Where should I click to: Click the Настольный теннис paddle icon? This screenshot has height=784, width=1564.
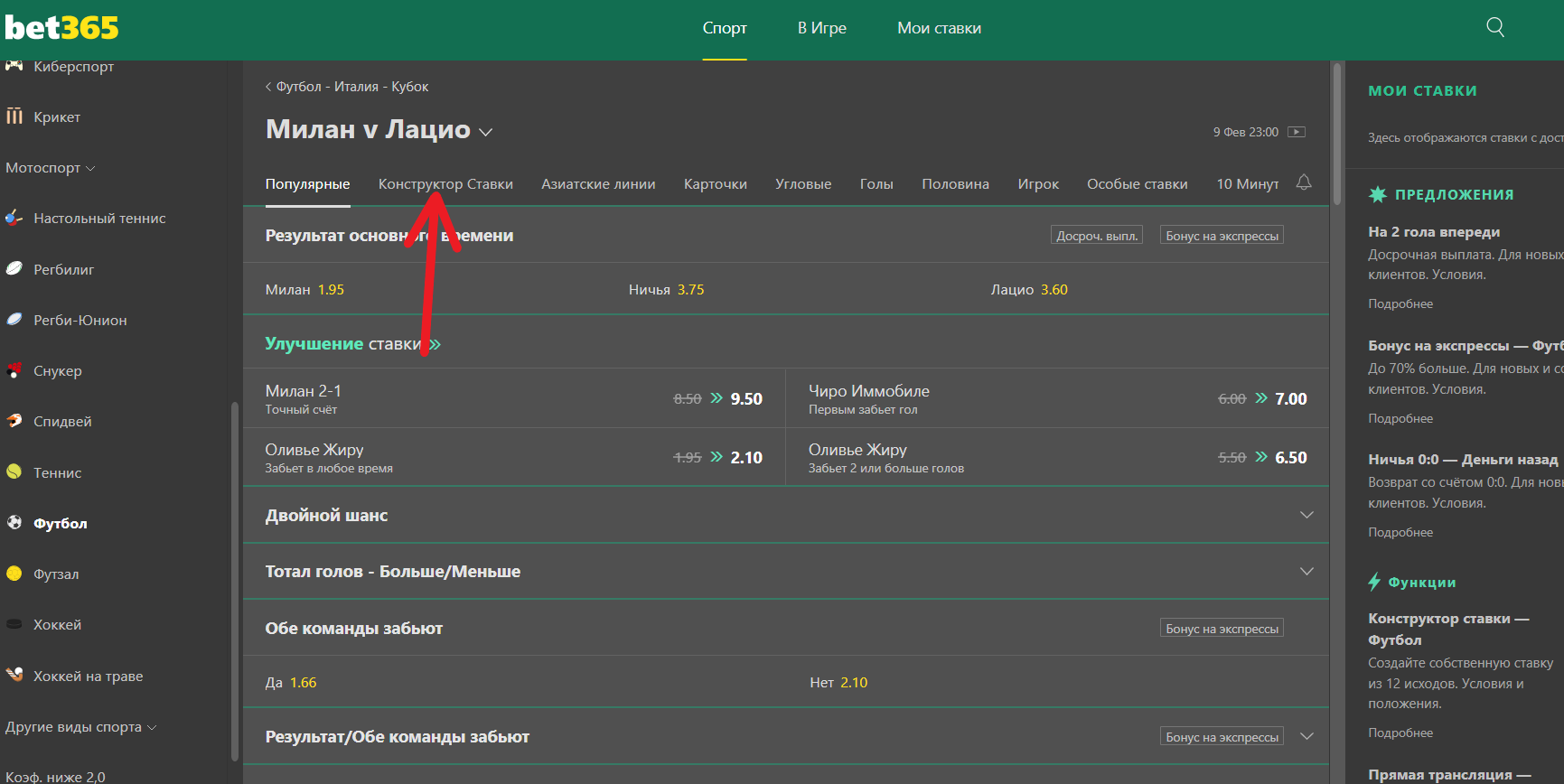pyautogui.click(x=14, y=218)
